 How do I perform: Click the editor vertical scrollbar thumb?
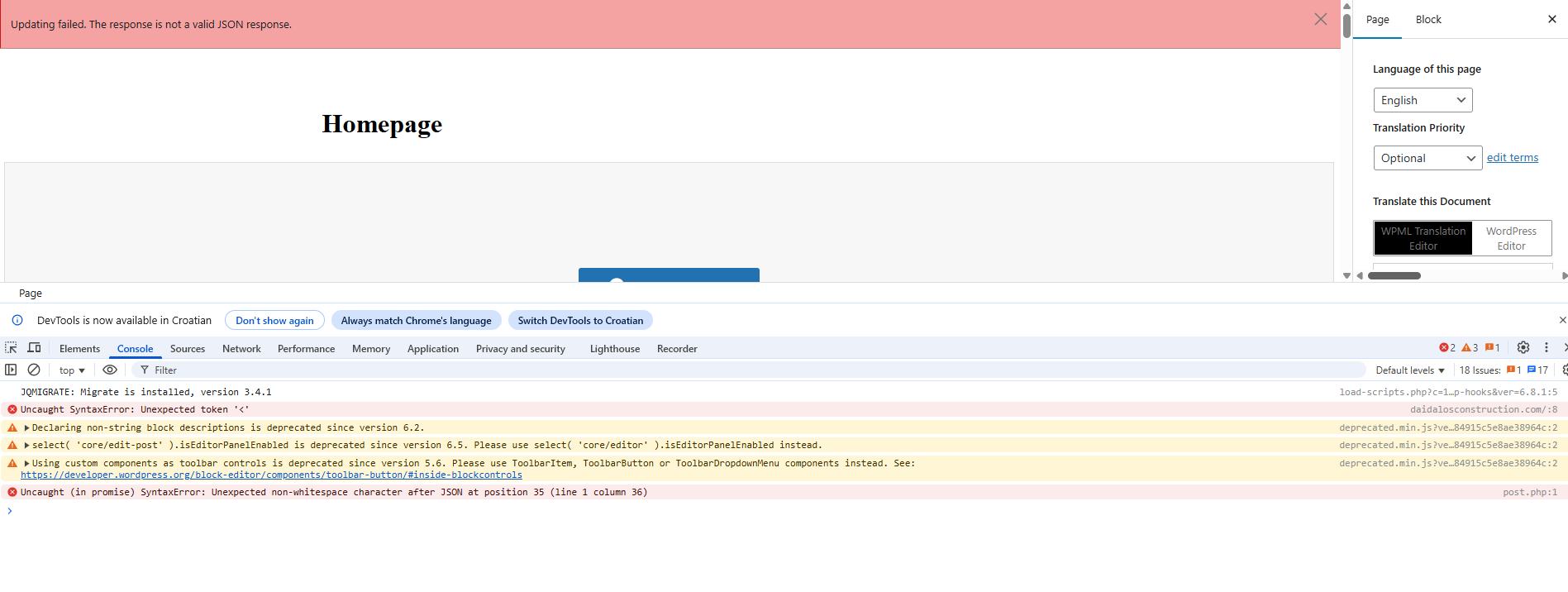tap(1346, 25)
